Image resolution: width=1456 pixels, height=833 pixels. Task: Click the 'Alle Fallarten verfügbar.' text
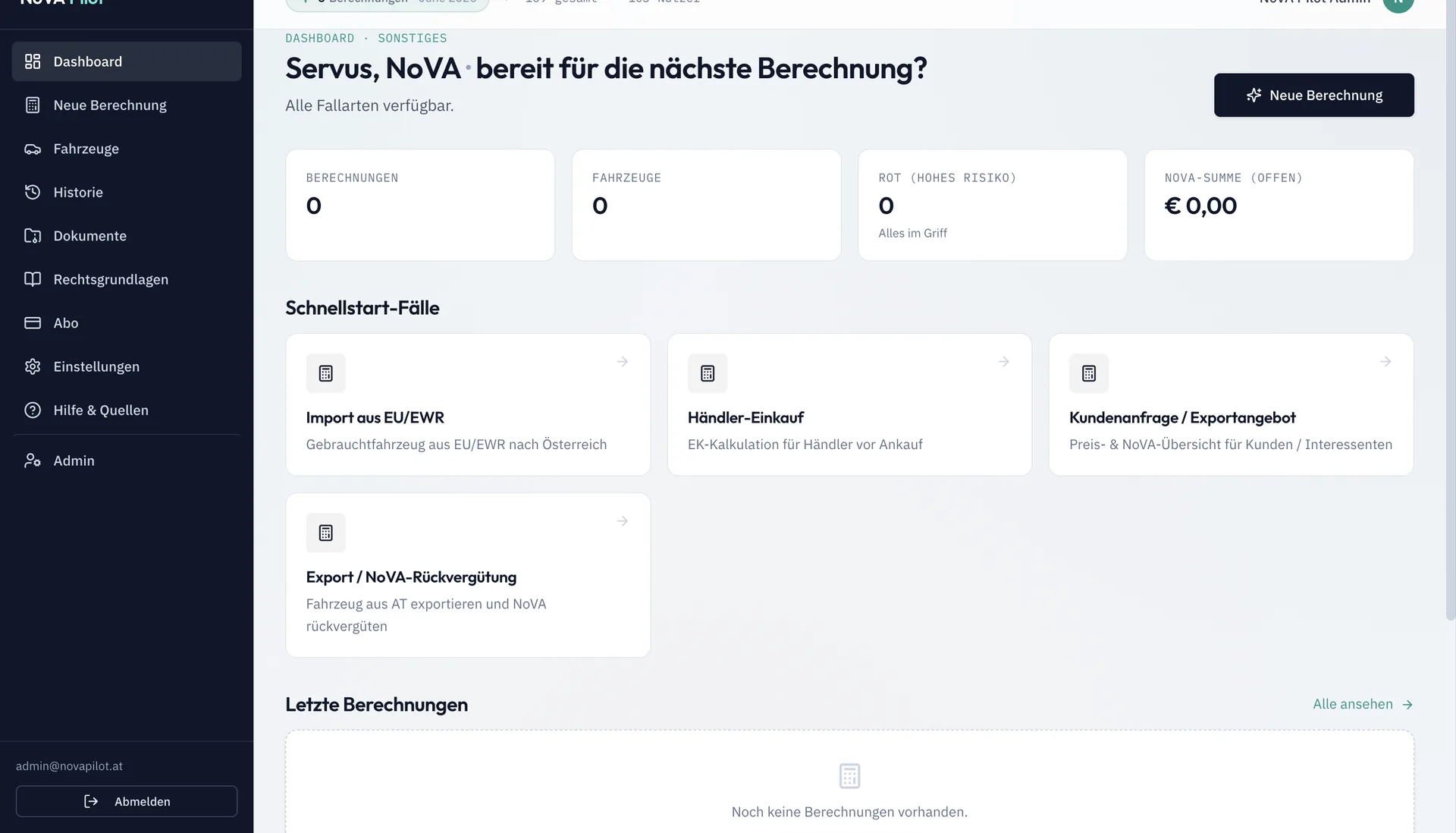click(369, 105)
